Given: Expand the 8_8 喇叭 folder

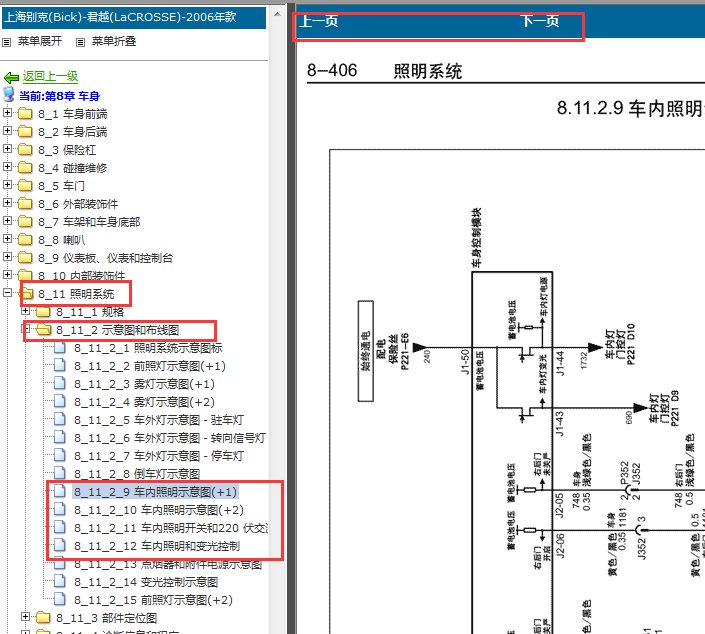Looking at the screenshot, I should click(x=7, y=238).
